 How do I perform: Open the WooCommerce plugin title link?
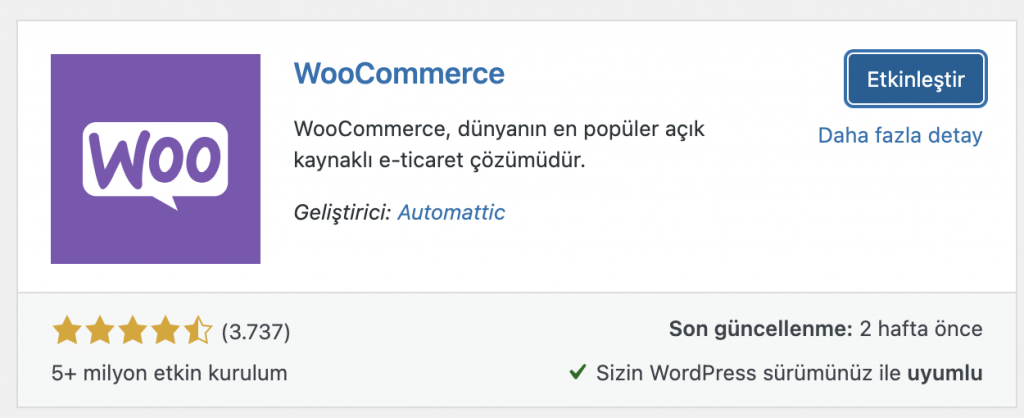click(x=400, y=74)
